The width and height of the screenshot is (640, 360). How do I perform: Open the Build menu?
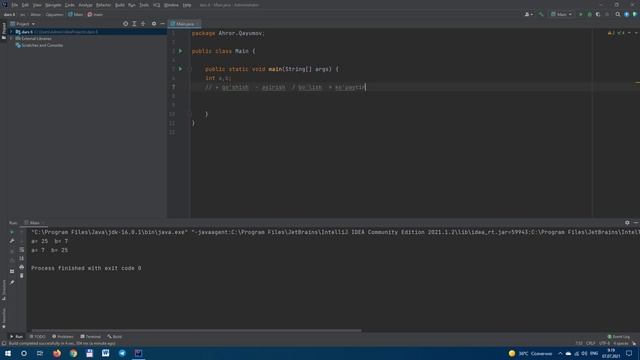(120, 5)
